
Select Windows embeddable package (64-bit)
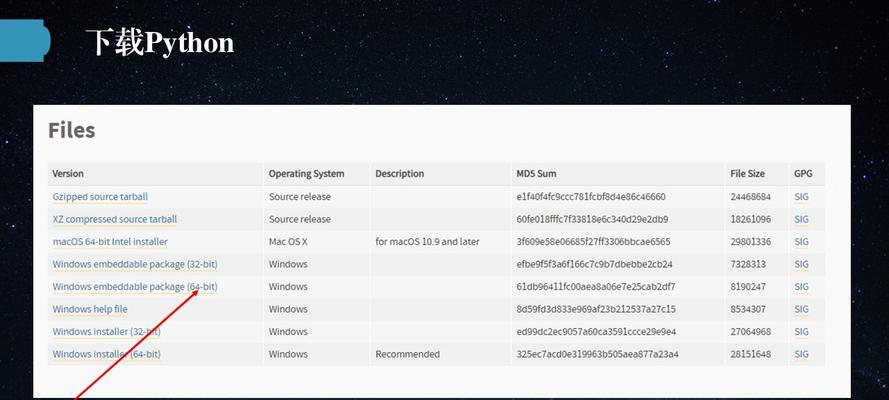(x=135, y=287)
